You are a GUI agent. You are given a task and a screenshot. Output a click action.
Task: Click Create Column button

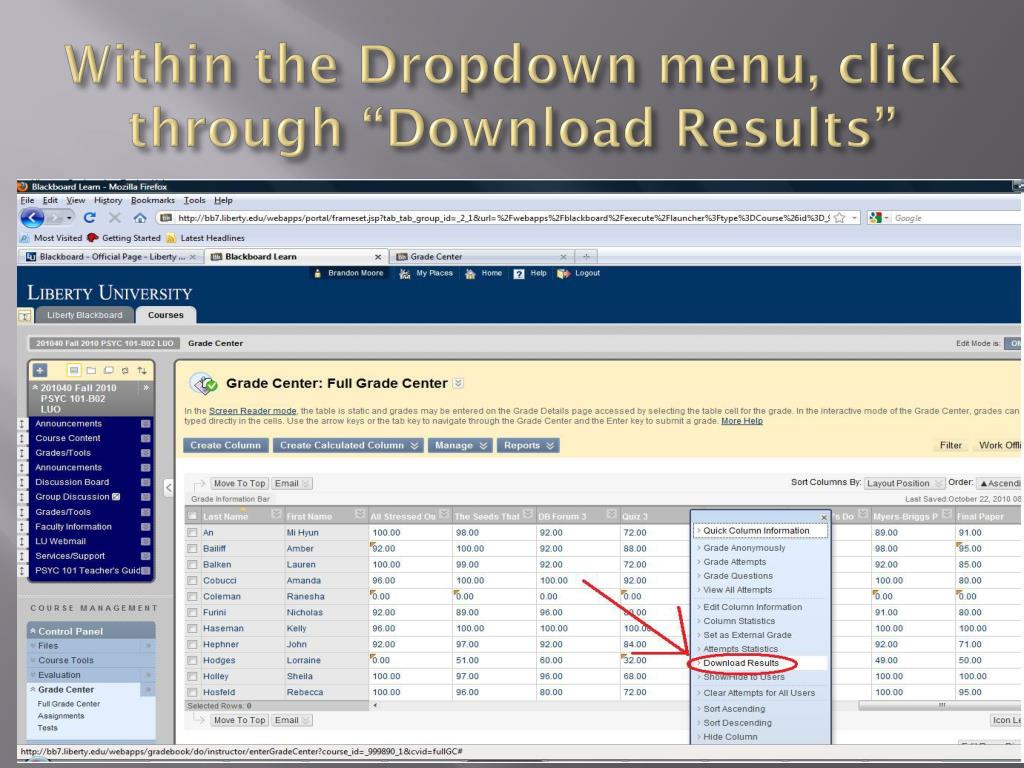225,445
